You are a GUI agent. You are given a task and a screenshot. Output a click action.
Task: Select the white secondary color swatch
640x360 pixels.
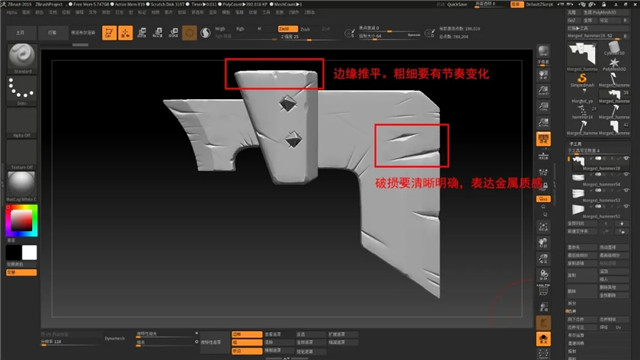(29, 253)
